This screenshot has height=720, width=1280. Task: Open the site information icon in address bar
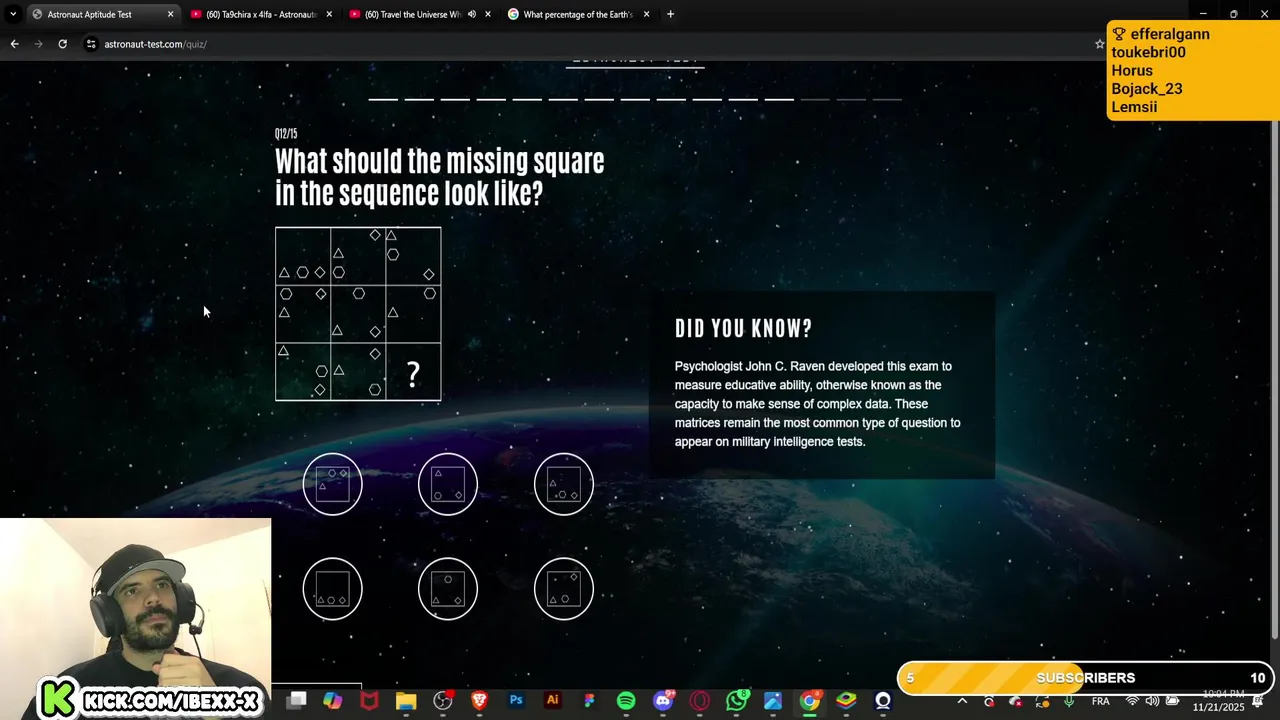coord(91,44)
